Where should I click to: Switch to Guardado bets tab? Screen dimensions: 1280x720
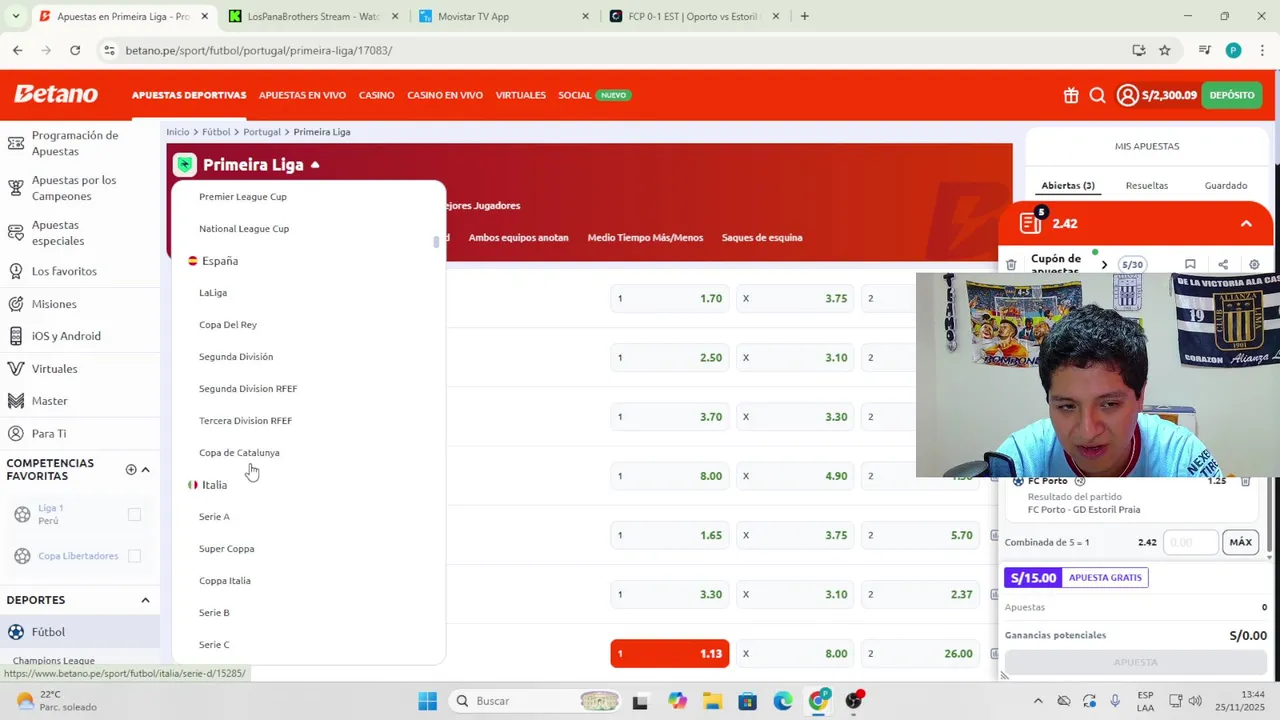1226,185
